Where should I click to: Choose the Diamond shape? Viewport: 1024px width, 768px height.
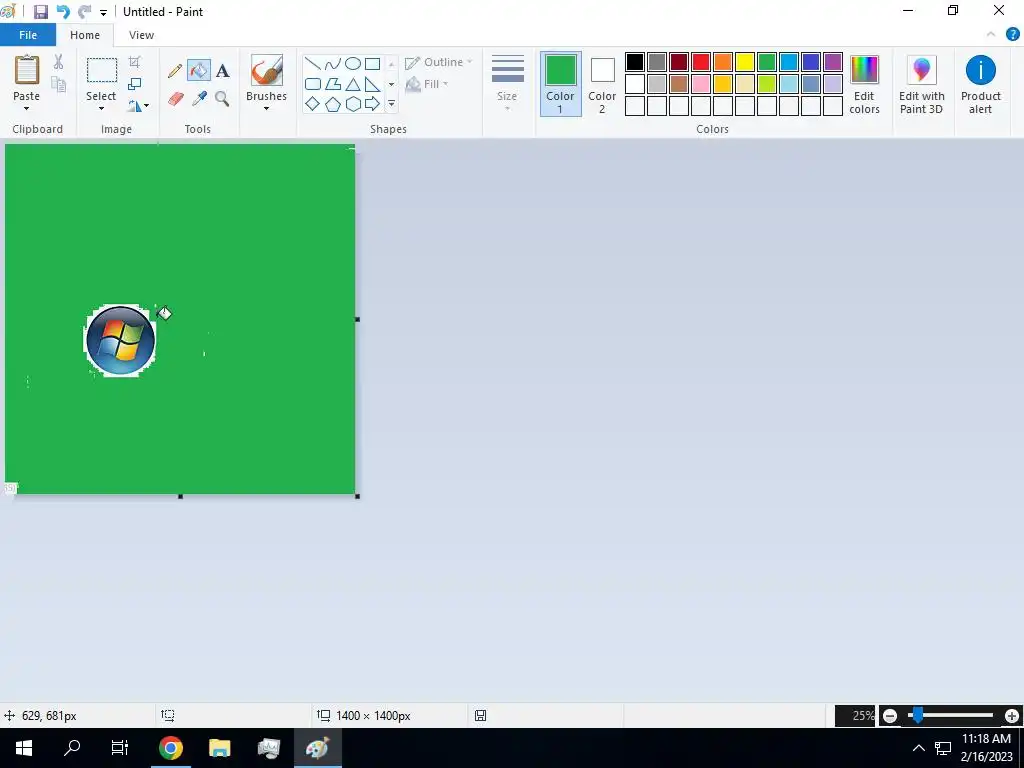click(313, 104)
